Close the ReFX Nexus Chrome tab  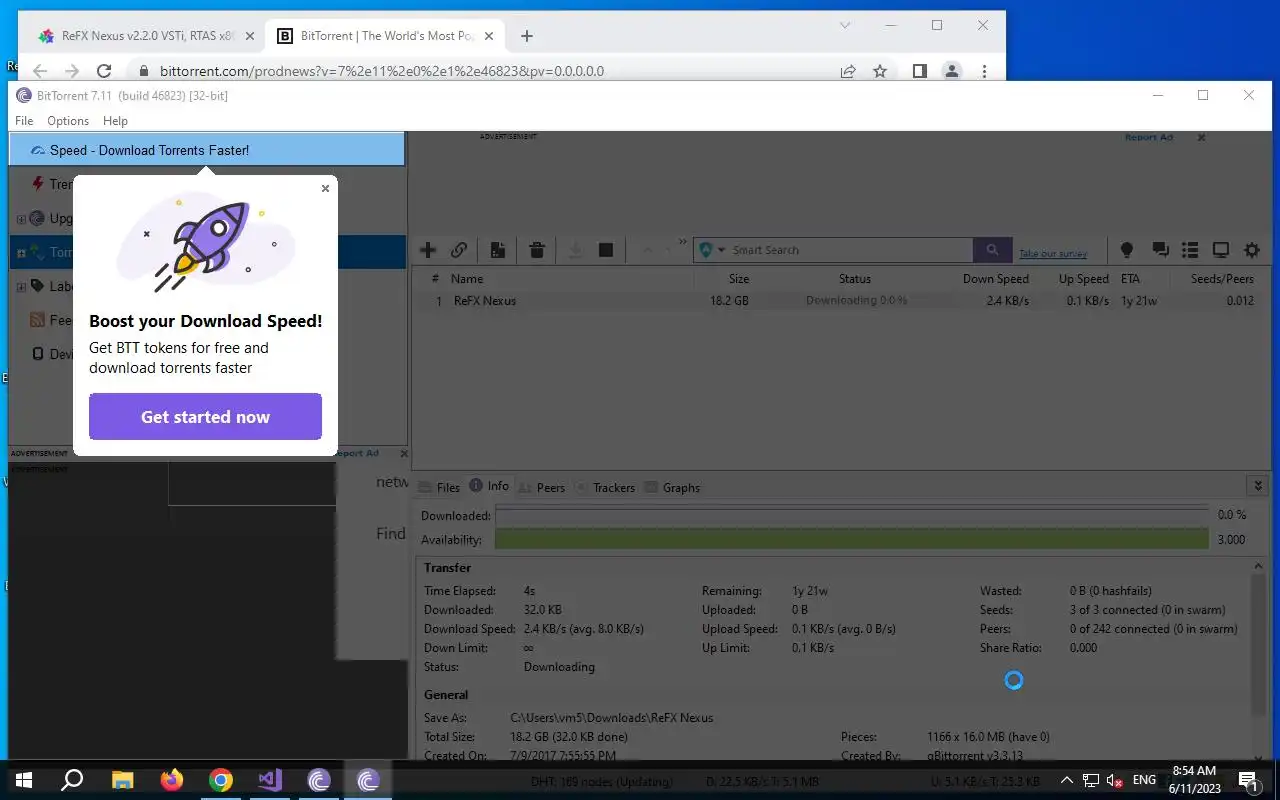point(250,36)
